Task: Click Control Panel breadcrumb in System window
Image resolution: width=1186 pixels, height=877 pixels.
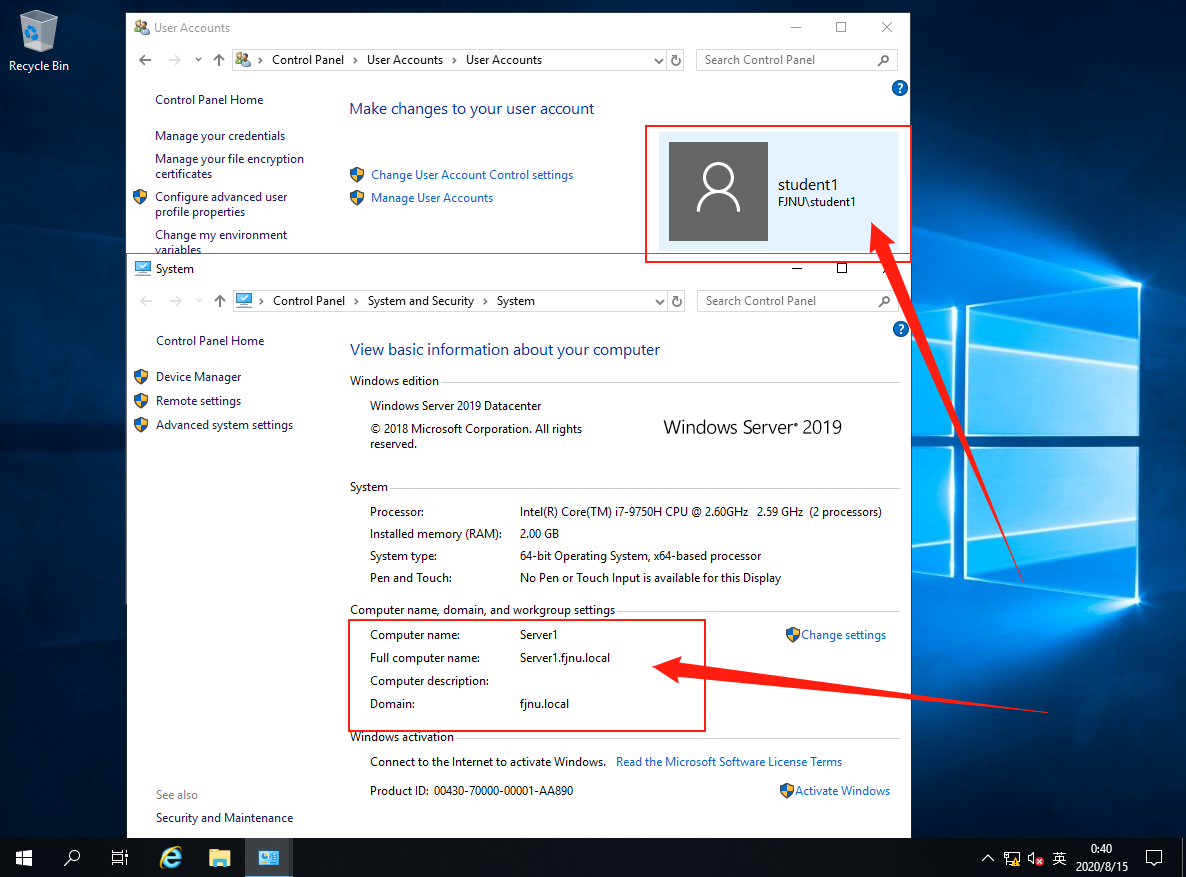Action: pyautogui.click(x=309, y=301)
